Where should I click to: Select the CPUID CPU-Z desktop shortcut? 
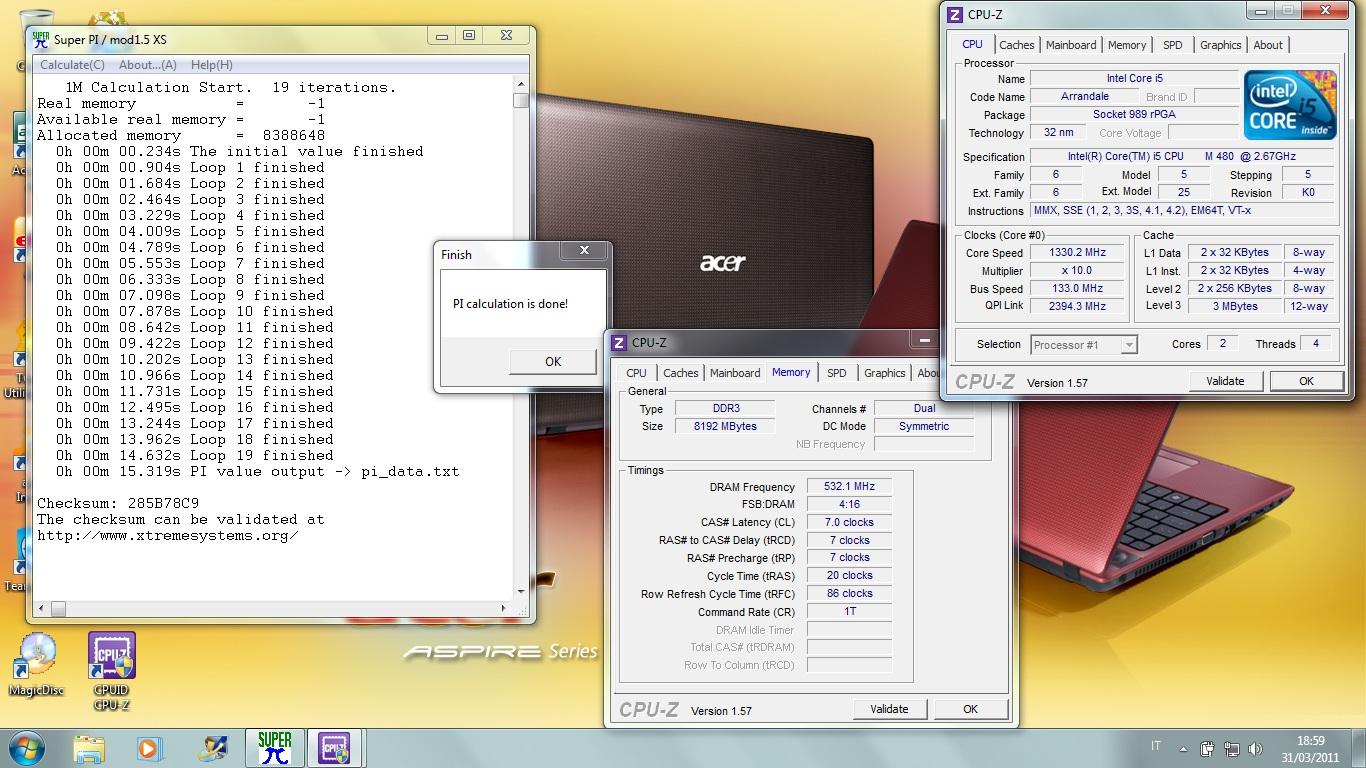111,671
